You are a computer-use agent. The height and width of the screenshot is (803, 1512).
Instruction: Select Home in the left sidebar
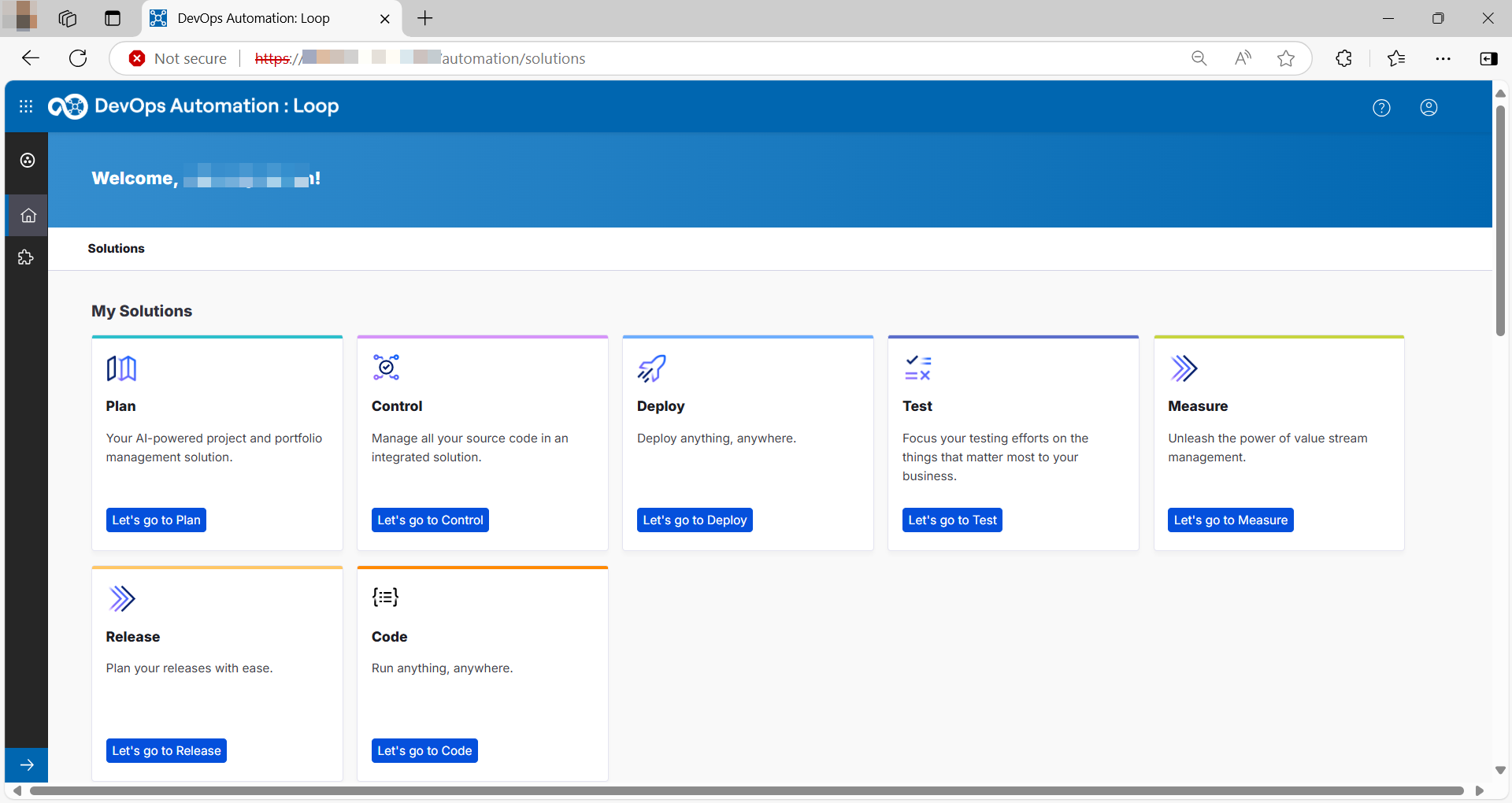(28, 215)
